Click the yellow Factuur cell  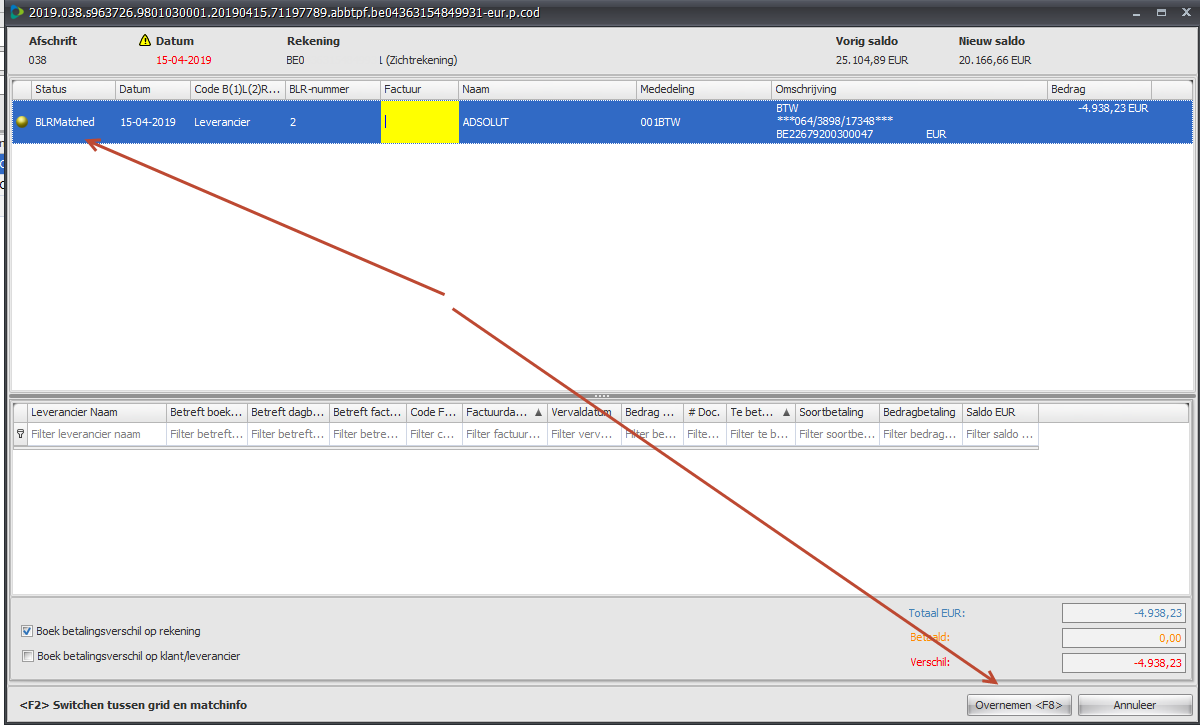pos(420,122)
